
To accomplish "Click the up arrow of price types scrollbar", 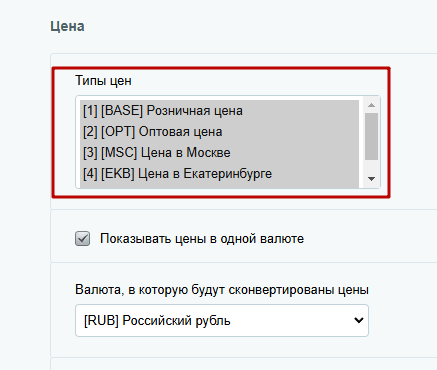I will [371, 105].
